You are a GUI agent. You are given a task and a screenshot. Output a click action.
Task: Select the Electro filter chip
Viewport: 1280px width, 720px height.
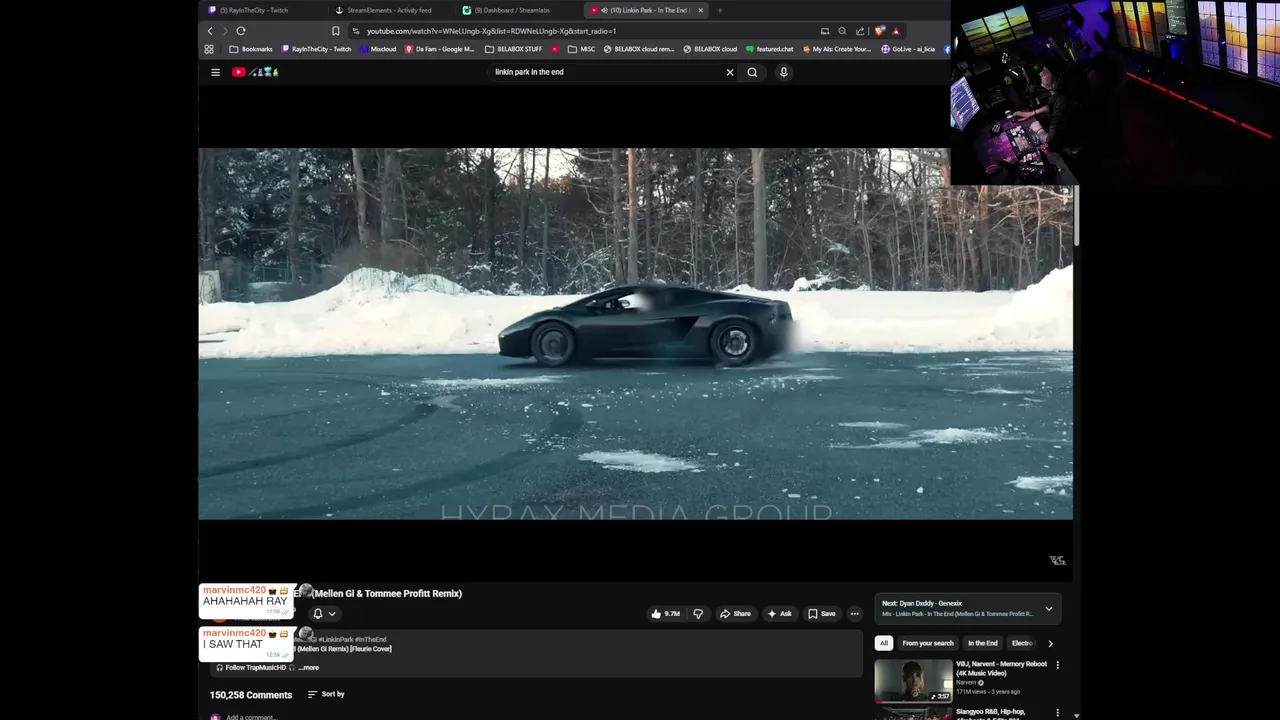tap(1022, 643)
